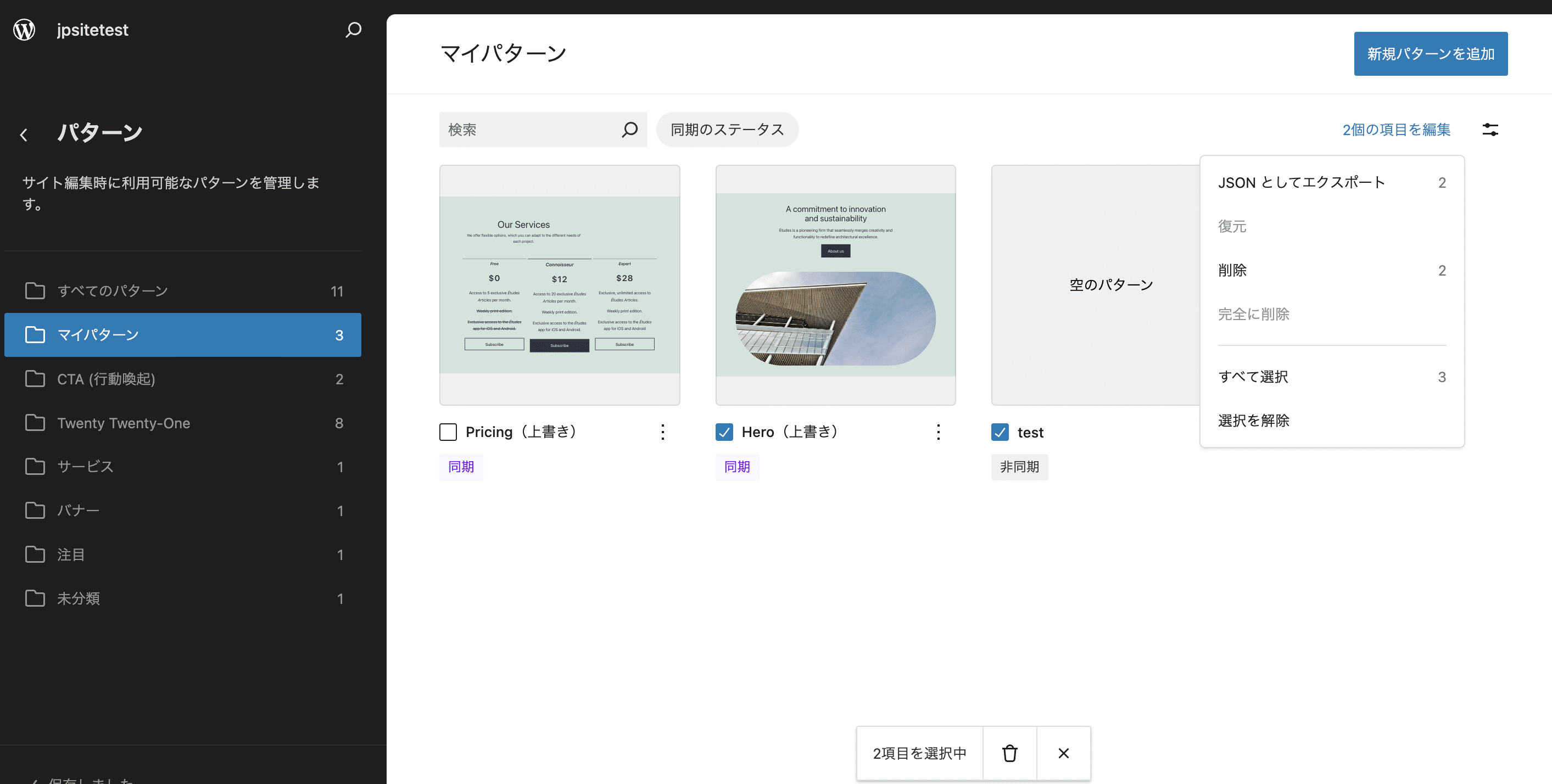
Task: Open the サービス category
Action: pos(182,467)
